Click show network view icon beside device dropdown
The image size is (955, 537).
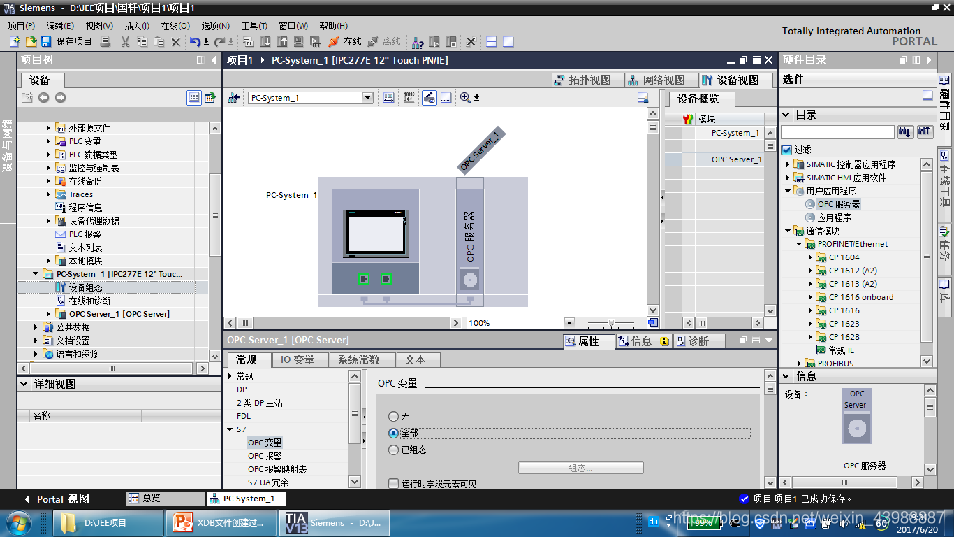pos(233,97)
